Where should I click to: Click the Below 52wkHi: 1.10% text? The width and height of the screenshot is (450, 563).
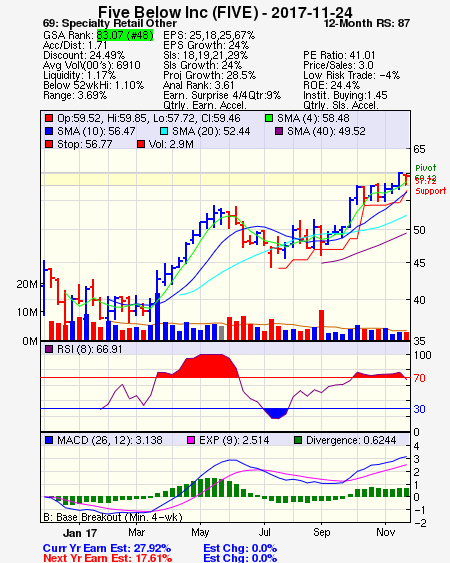click(93, 85)
